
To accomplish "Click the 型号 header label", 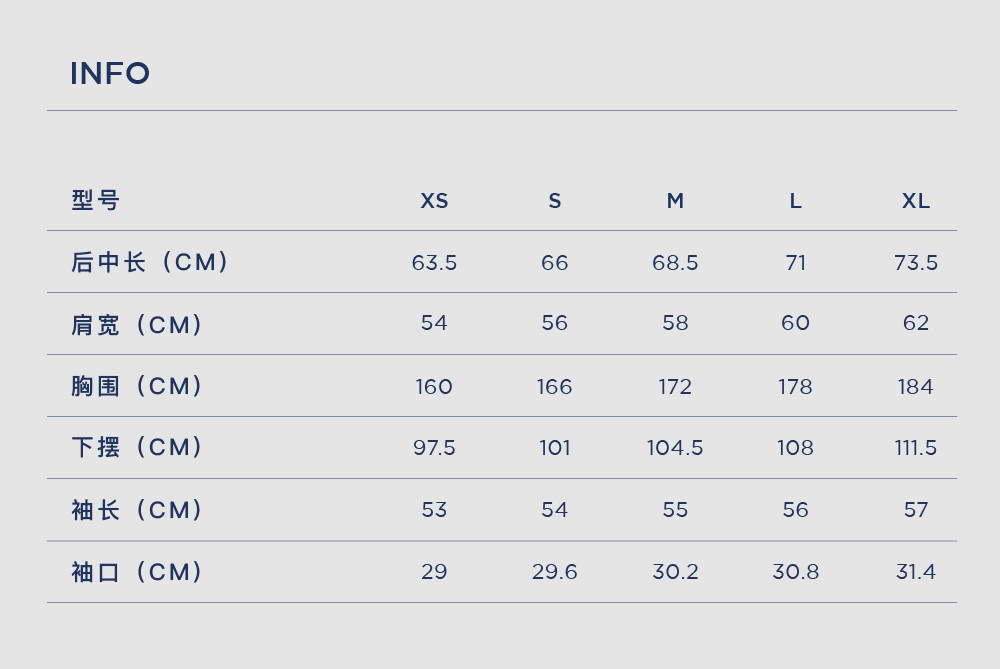I will coord(95,200).
